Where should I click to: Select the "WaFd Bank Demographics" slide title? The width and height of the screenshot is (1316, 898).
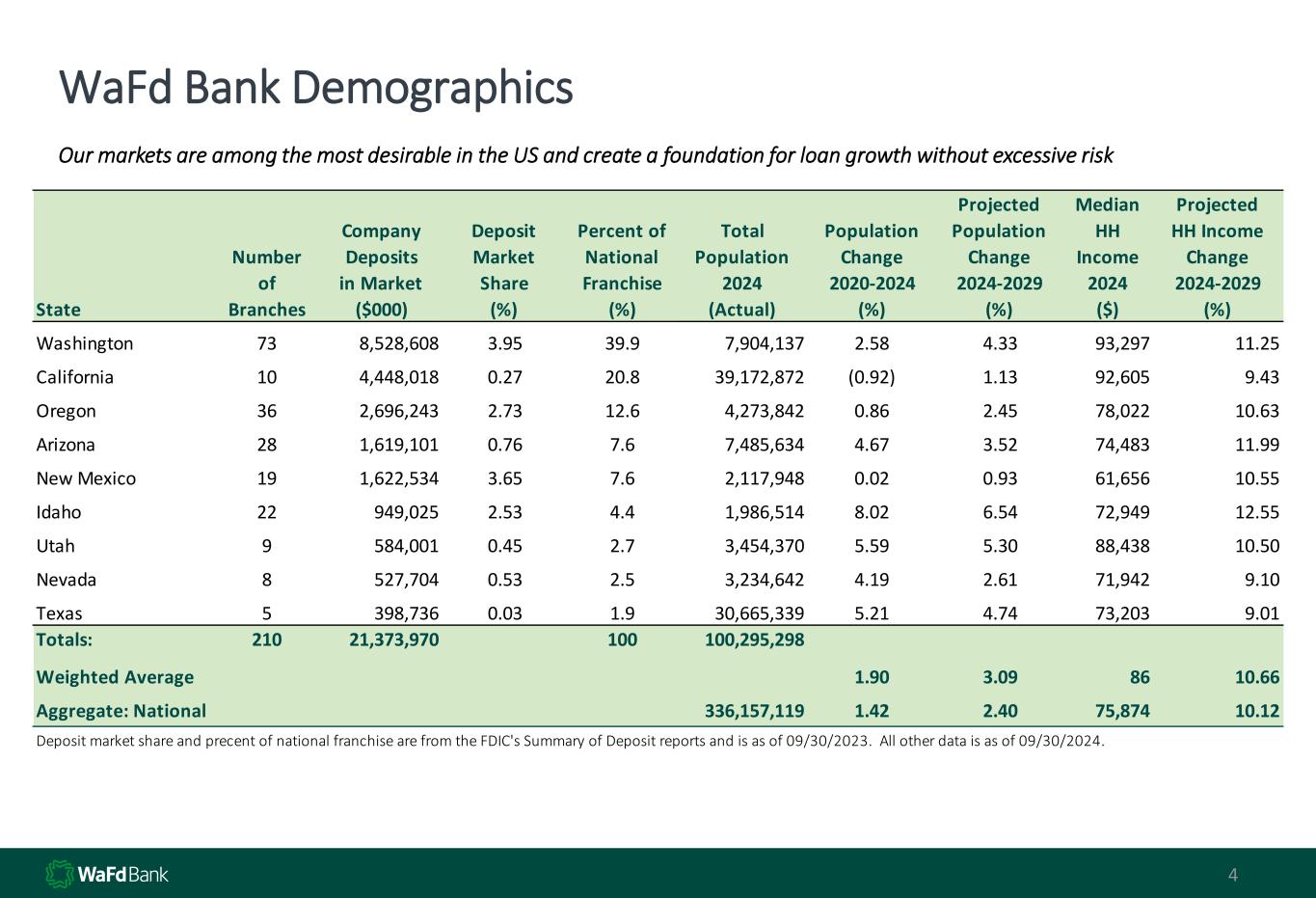click(x=316, y=88)
